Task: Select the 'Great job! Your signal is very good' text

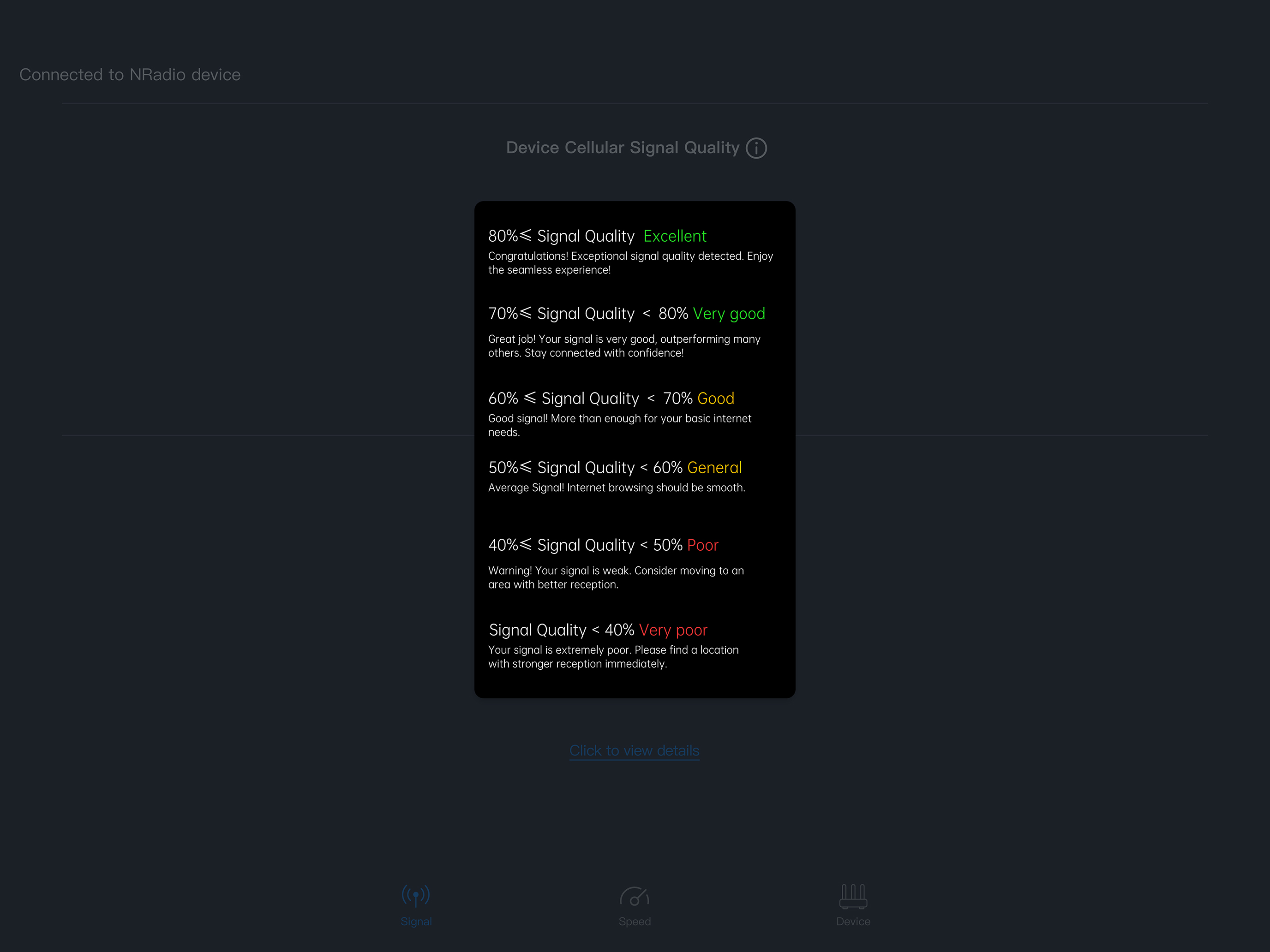Action: 624,346
